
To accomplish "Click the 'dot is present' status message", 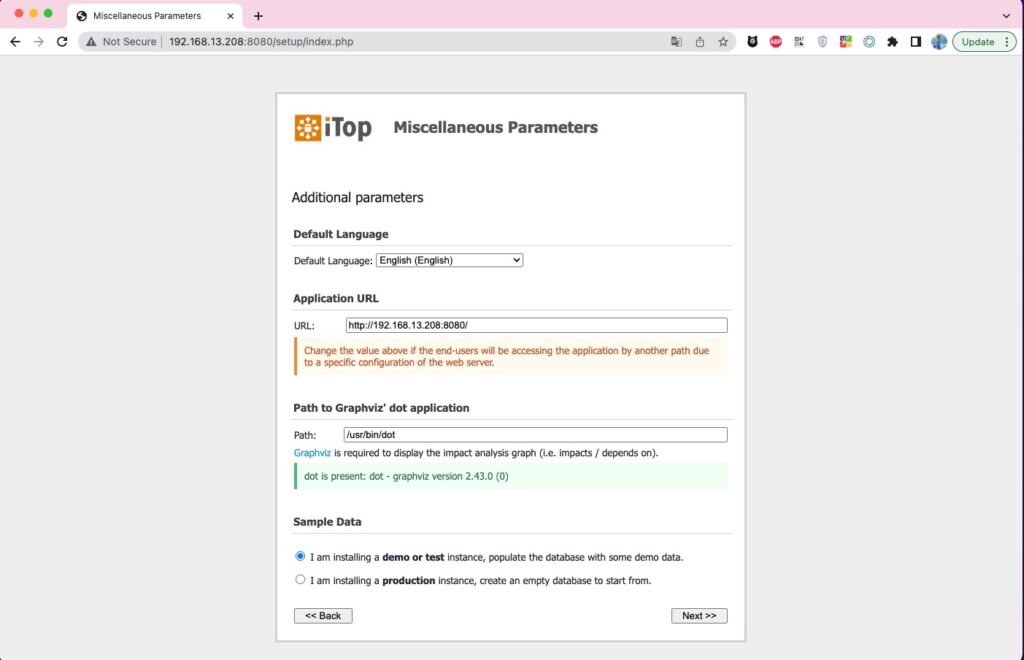I will [x=511, y=476].
